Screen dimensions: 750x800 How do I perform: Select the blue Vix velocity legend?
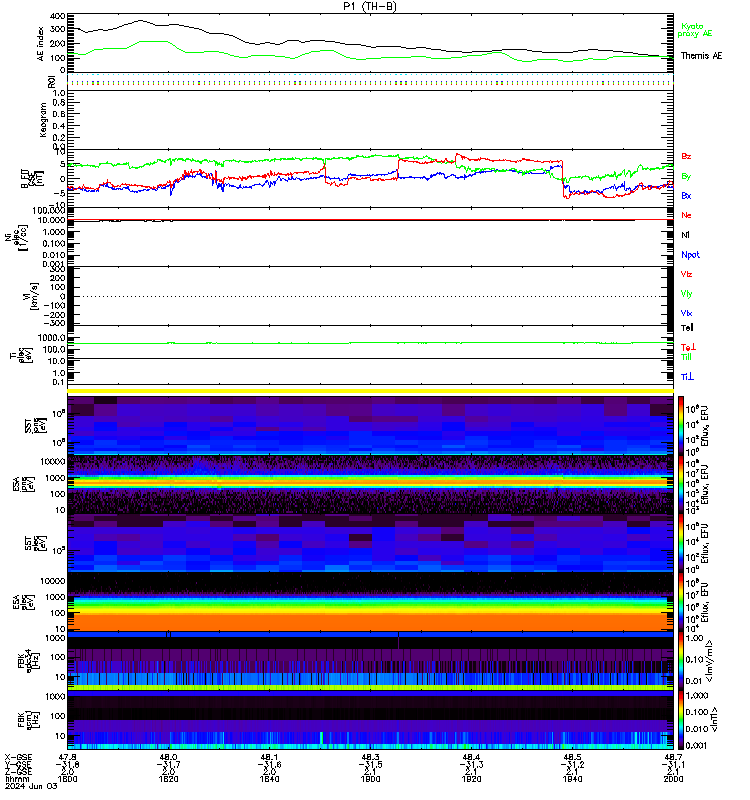click(x=686, y=313)
